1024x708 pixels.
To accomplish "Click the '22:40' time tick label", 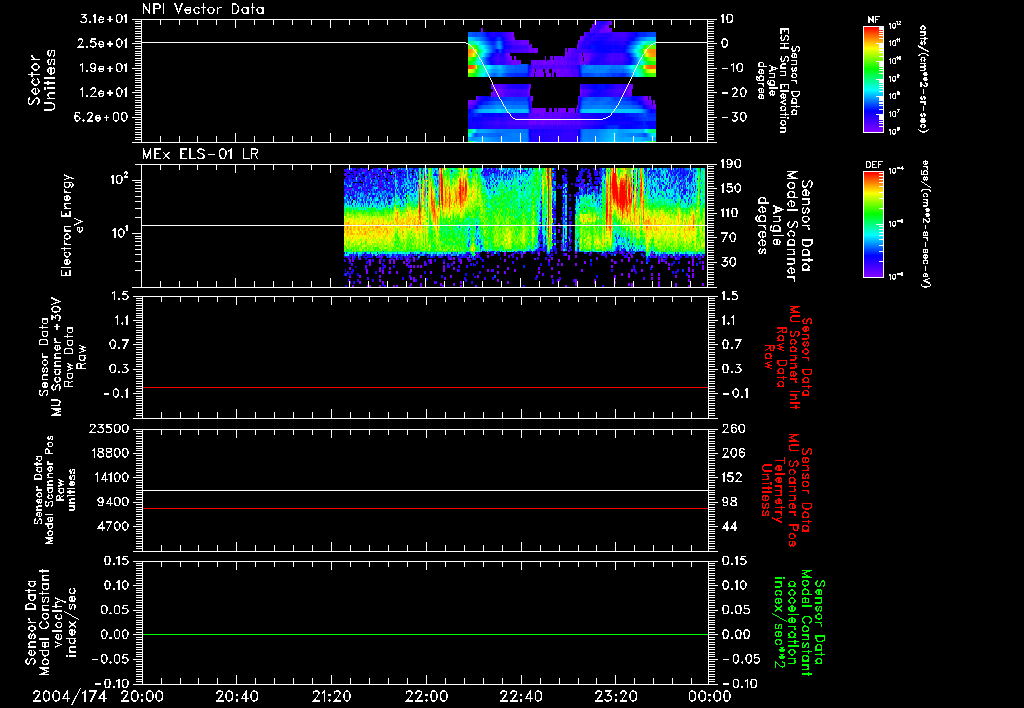I will coord(521,697).
